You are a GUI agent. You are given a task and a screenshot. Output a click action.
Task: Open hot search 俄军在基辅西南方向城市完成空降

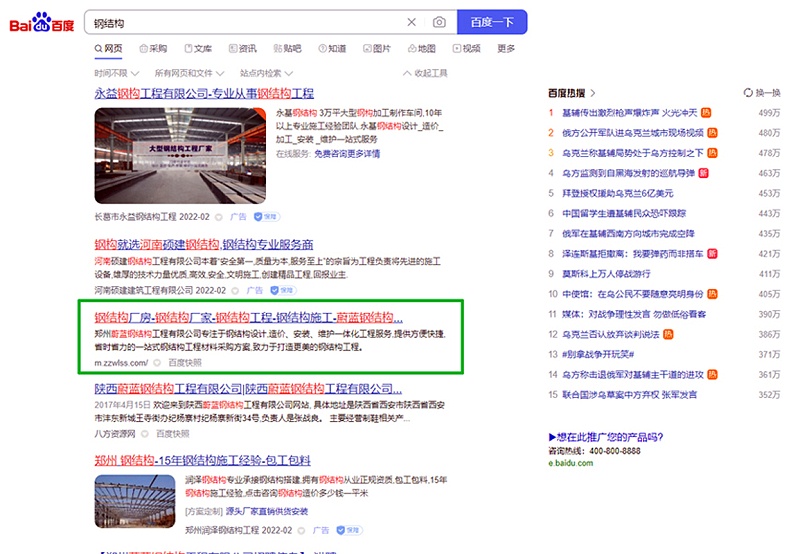point(628,234)
